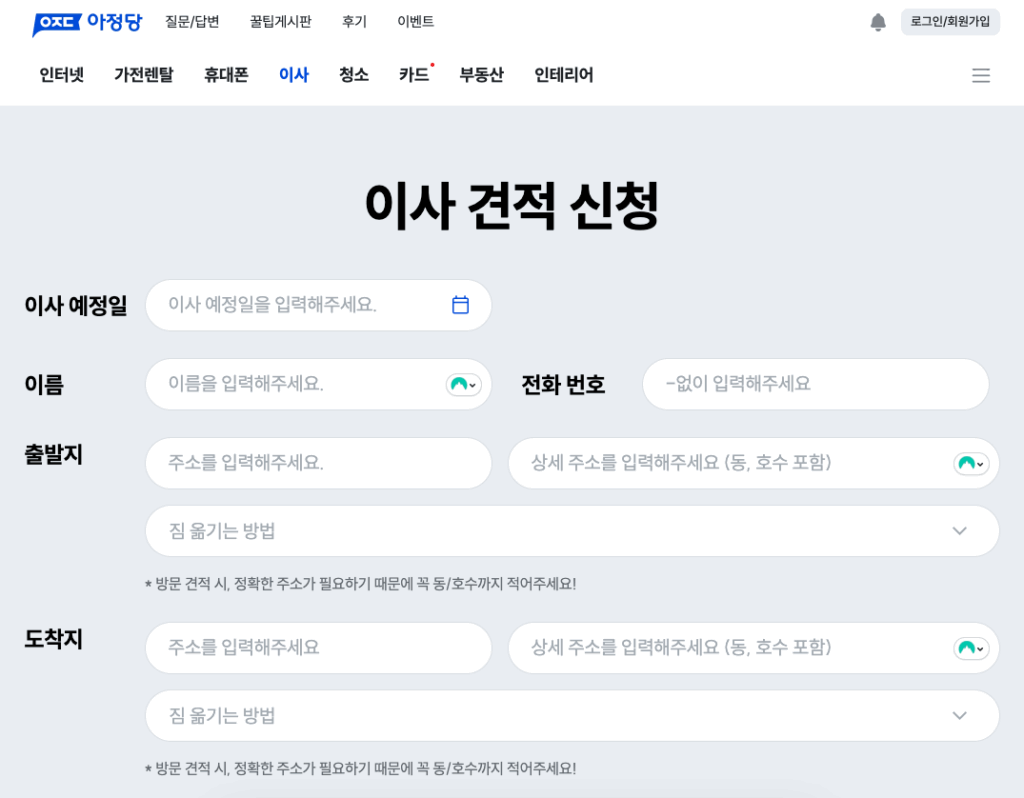This screenshot has width=1024, height=798.
Task: Go to the 후기 page
Action: point(355,22)
